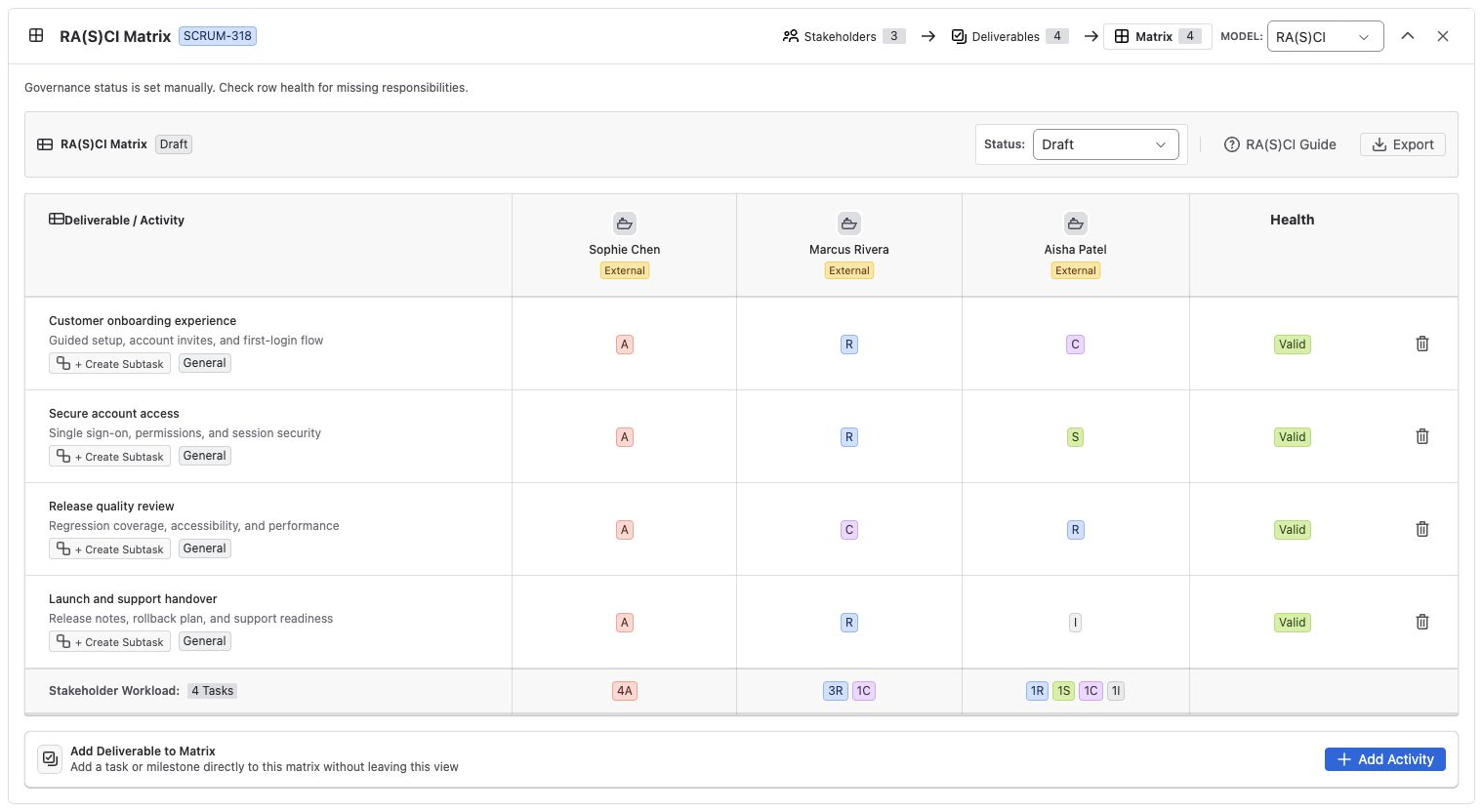The height and width of the screenshot is (812, 1482).
Task: Click Sophie Chen's stakeholder avatar icon
Action: pos(625,223)
